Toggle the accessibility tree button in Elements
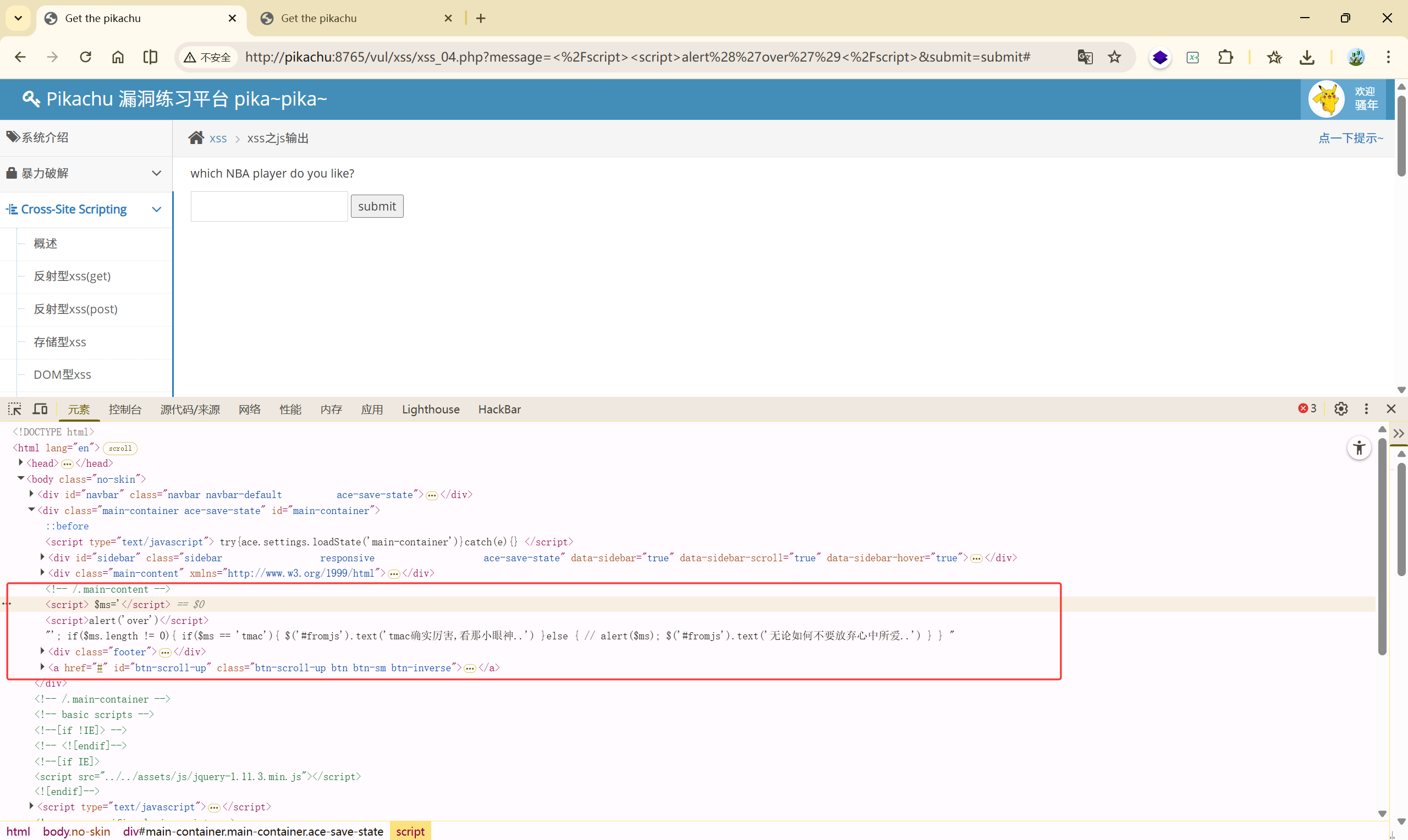This screenshot has width=1408, height=840. point(1358,448)
